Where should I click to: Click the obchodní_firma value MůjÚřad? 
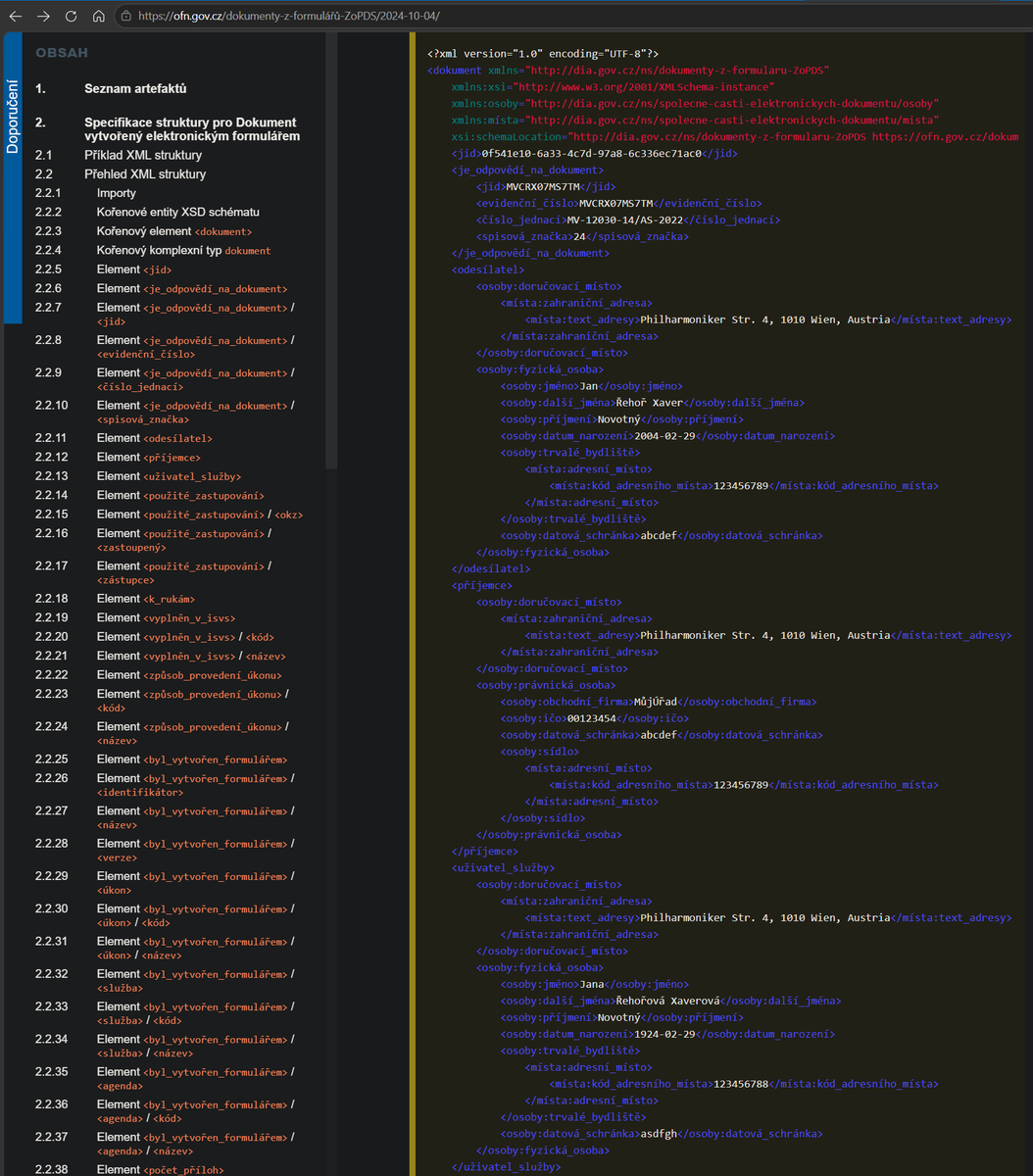click(656, 702)
